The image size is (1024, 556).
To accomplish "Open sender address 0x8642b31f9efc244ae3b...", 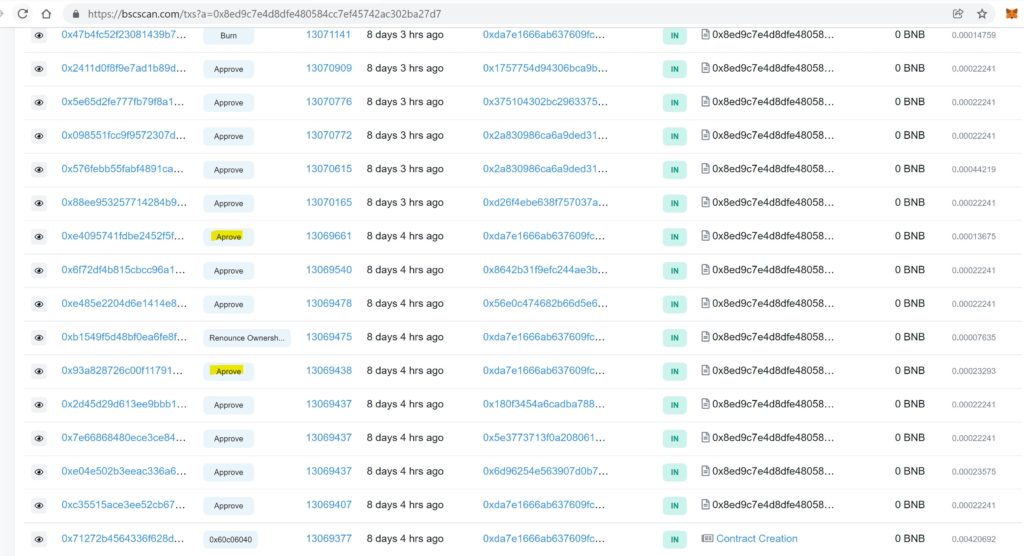I will (545, 270).
